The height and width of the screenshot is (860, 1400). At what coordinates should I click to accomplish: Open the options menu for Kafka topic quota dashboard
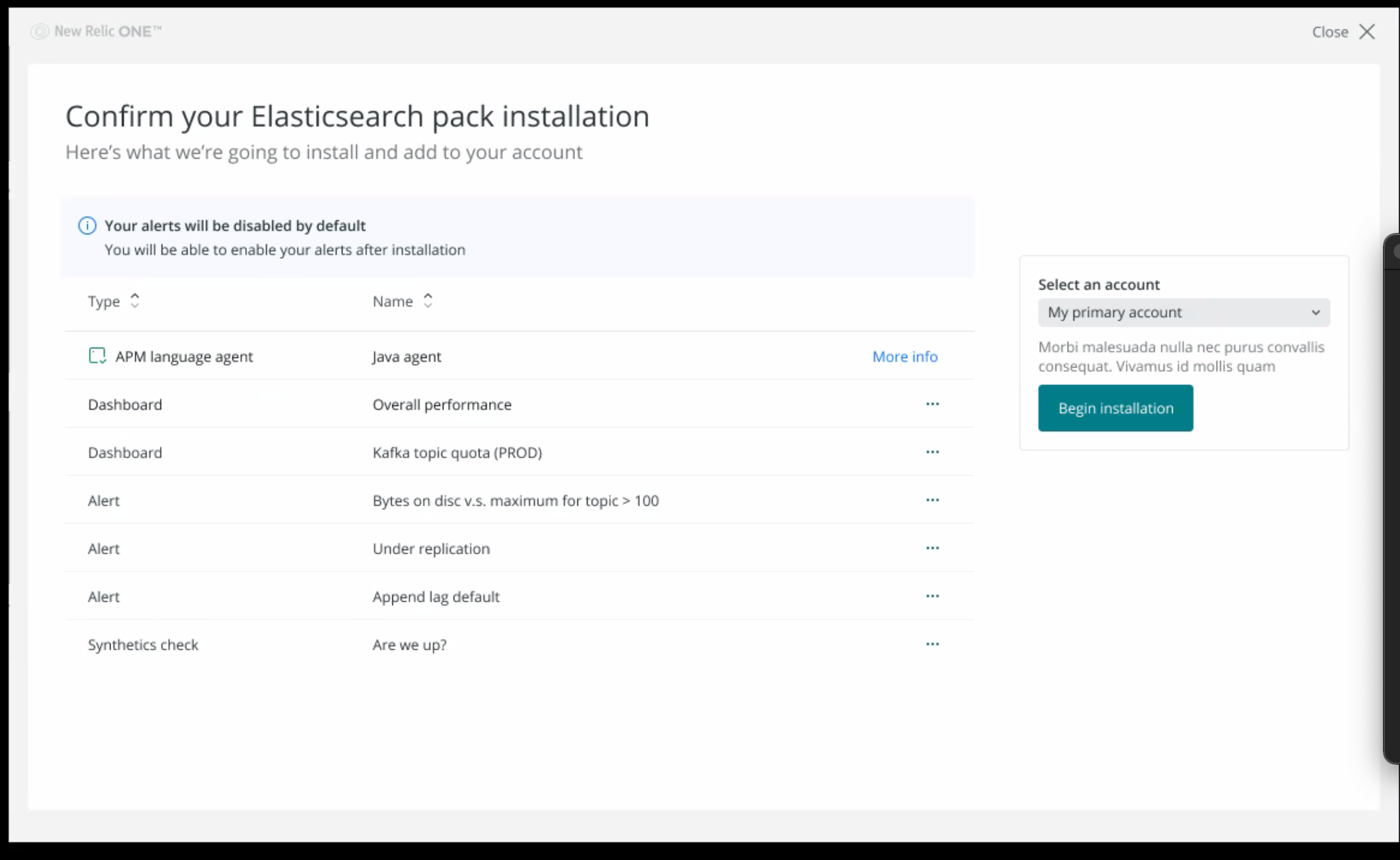point(932,452)
